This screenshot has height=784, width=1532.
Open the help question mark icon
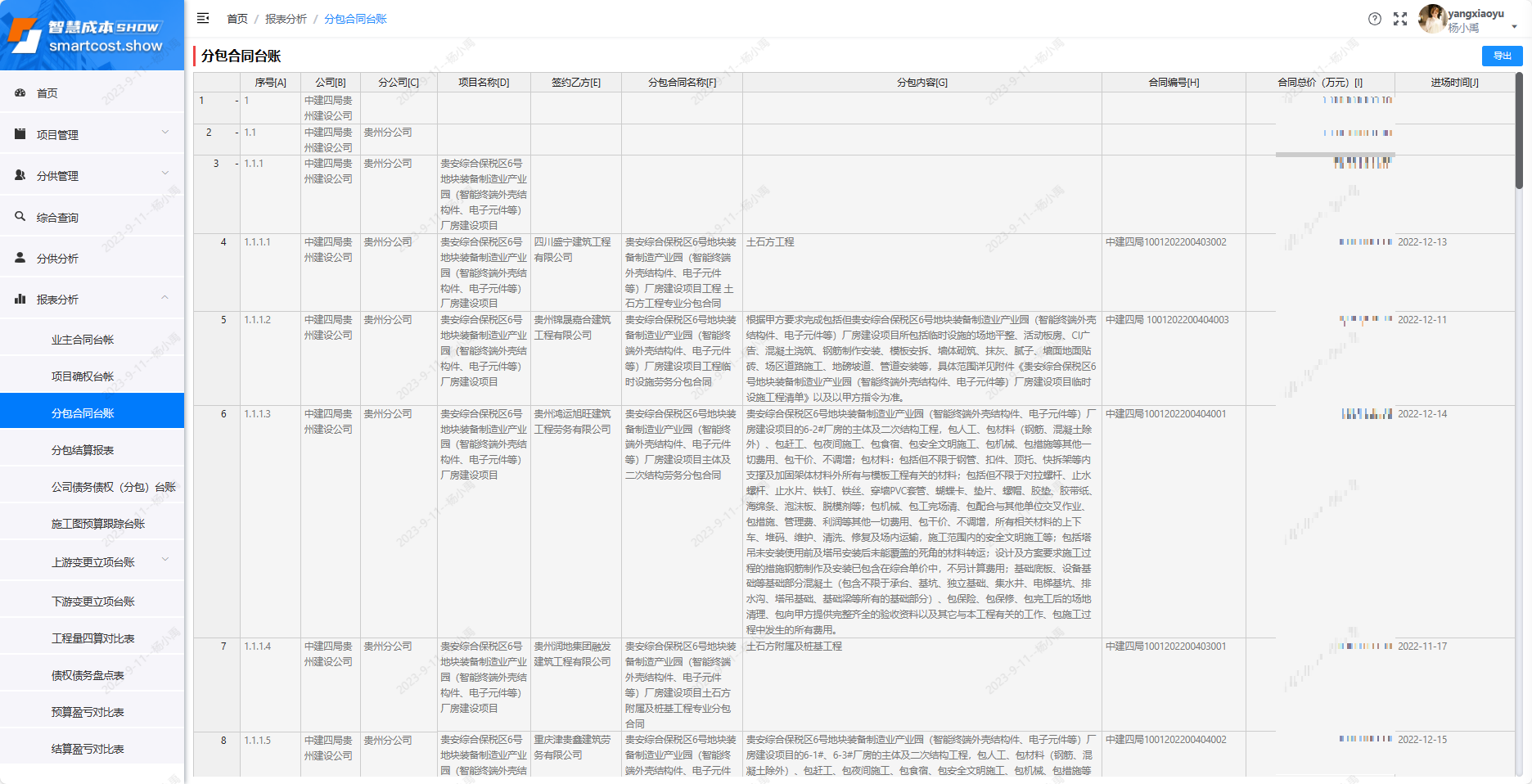[x=1375, y=19]
